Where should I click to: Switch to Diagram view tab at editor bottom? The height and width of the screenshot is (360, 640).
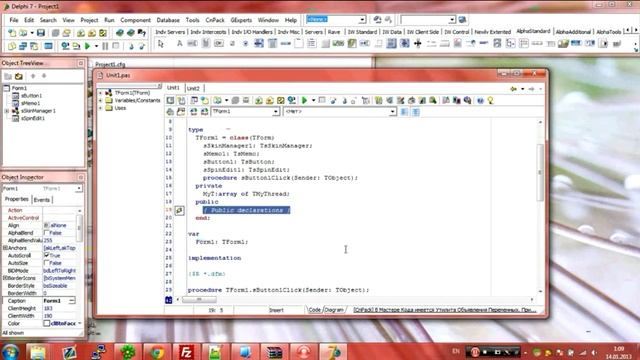click(334, 310)
